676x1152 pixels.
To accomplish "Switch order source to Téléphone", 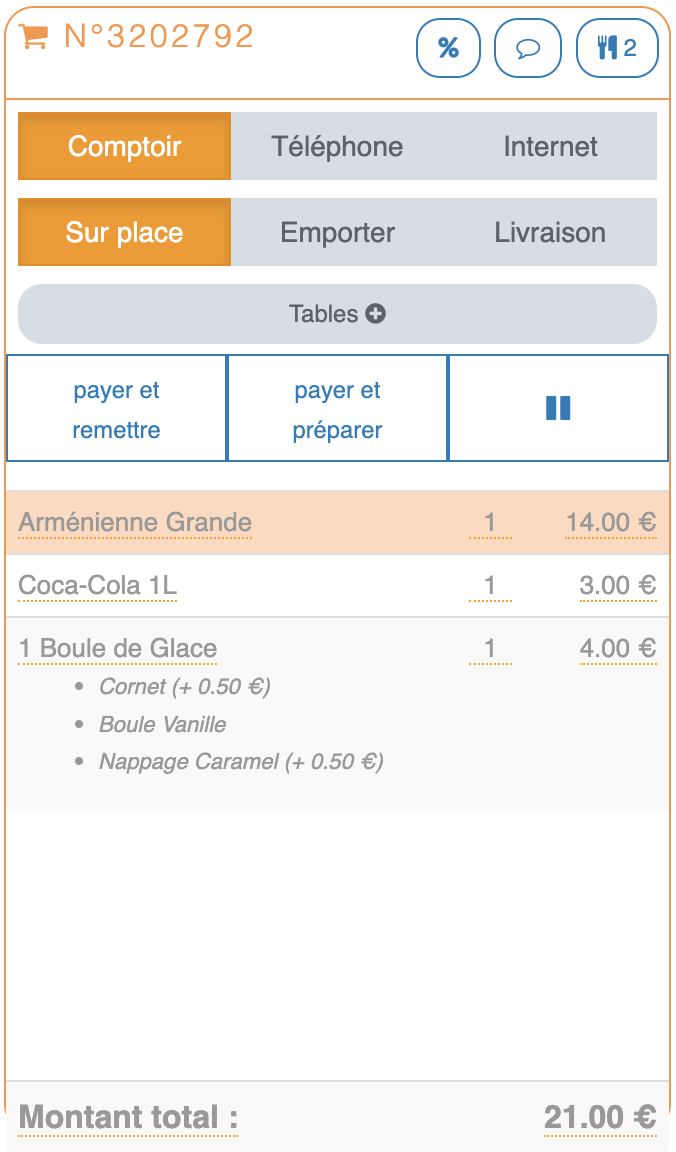I will pos(337,146).
